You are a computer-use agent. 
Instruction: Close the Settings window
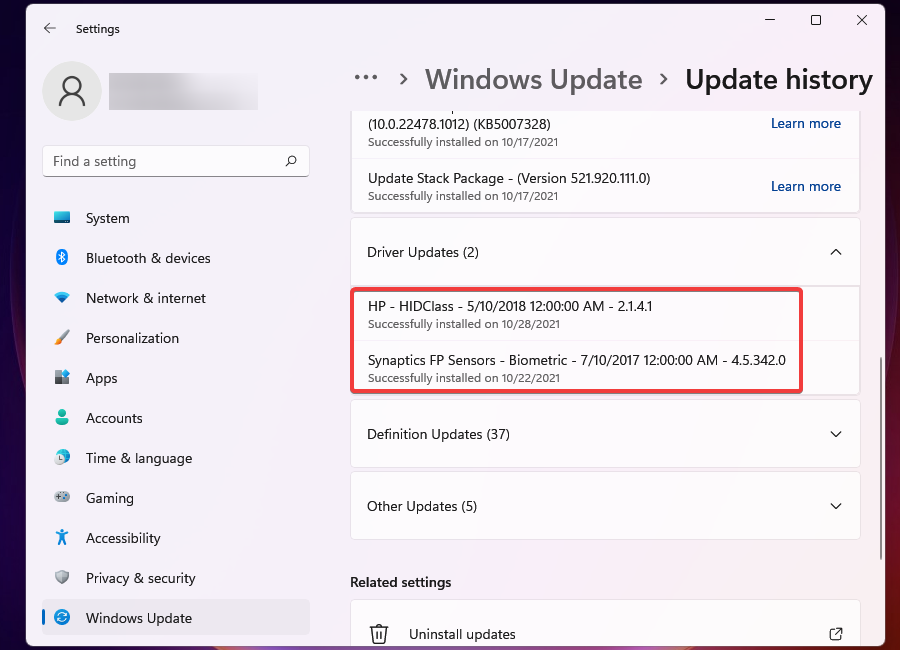[862, 20]
